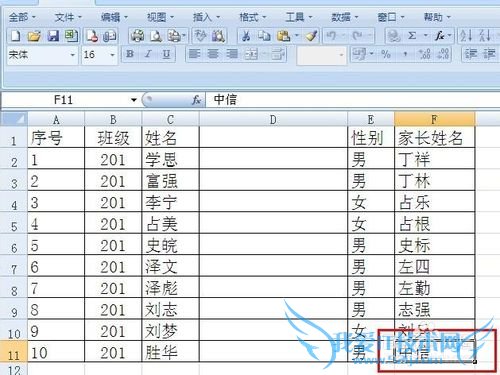Click the permission document icon with red mark
The height and width of the screenshot is (375, 500).
[92, 36]
